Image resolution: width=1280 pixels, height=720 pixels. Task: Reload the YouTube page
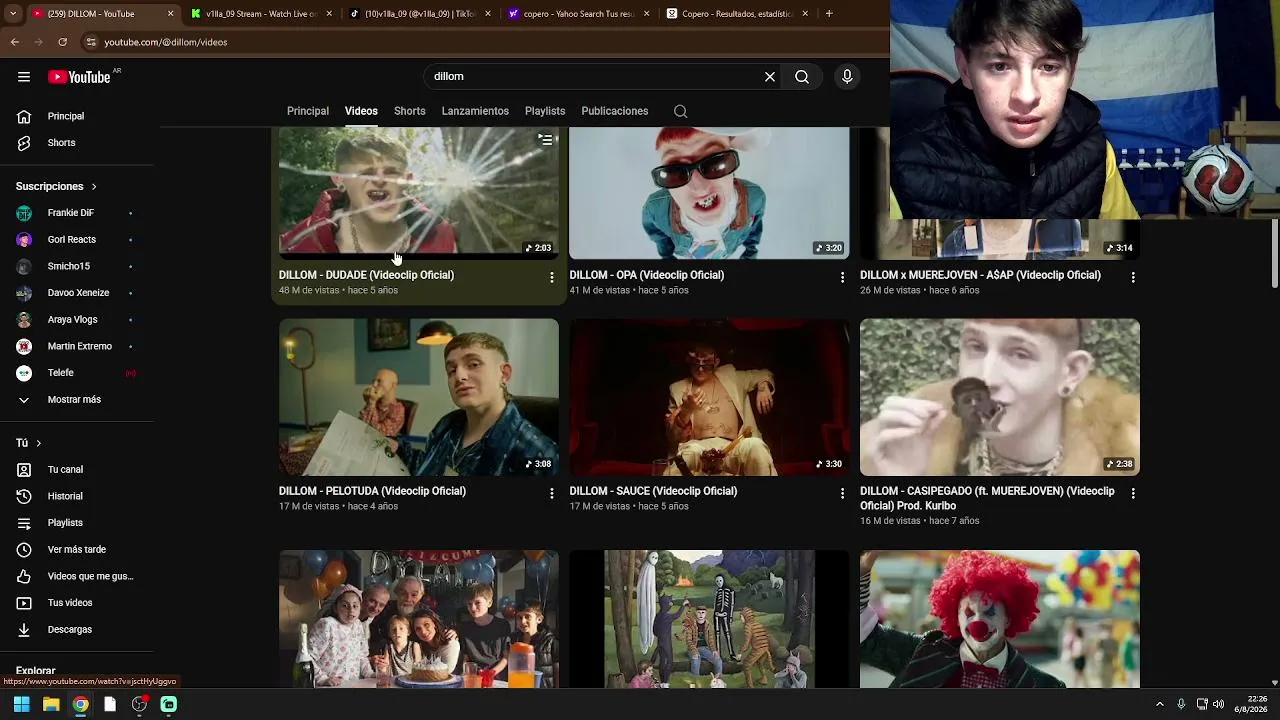(63, 42)
